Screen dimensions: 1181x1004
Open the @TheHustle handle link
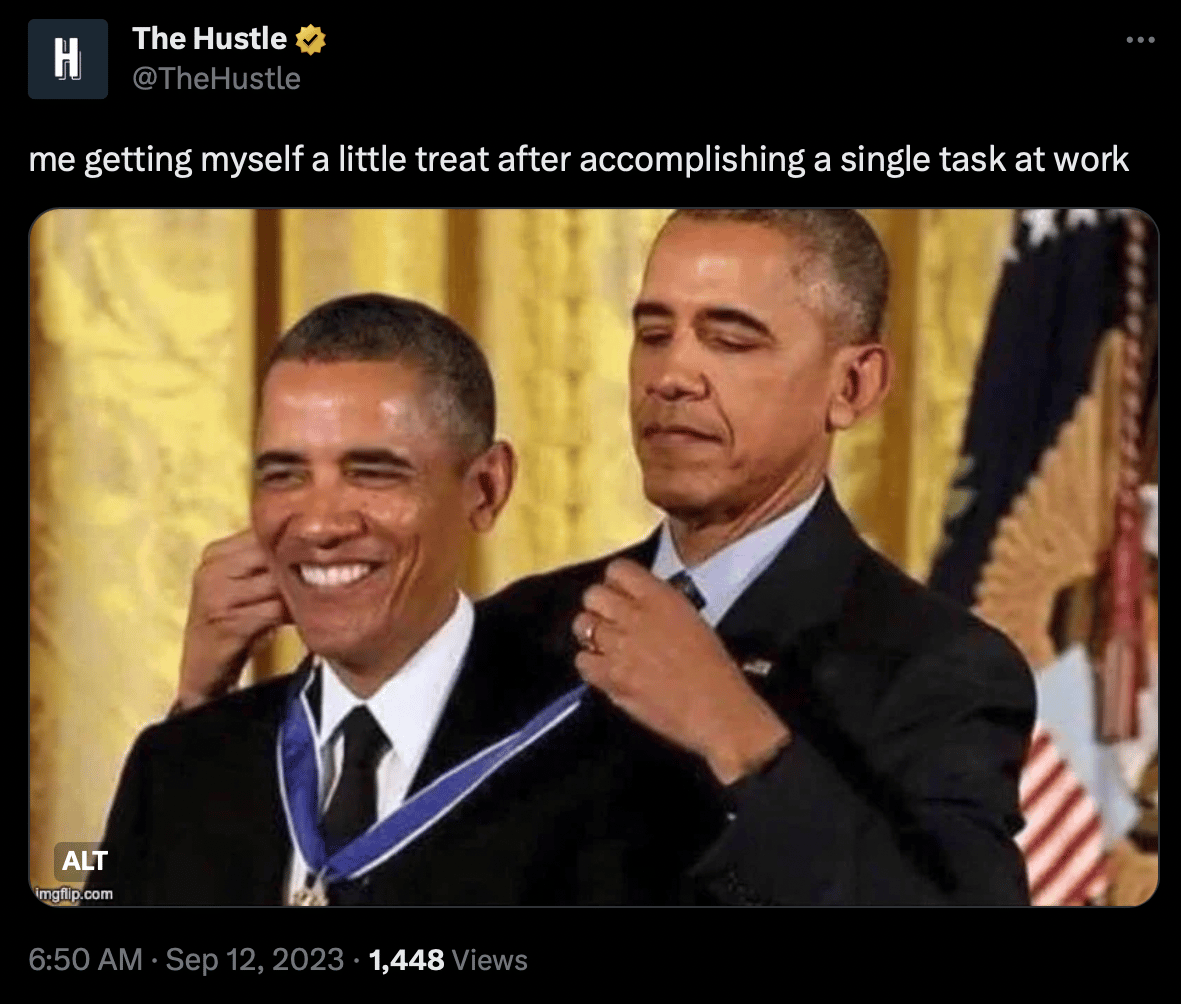[216, 78]
